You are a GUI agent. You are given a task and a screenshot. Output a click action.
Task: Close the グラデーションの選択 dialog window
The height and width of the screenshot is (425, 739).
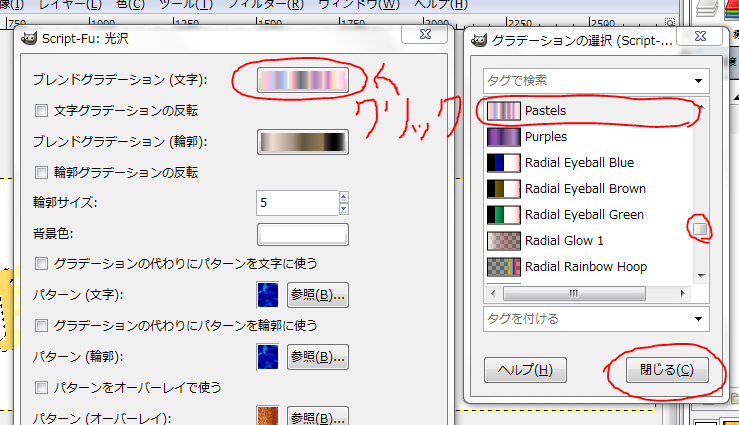700,36
